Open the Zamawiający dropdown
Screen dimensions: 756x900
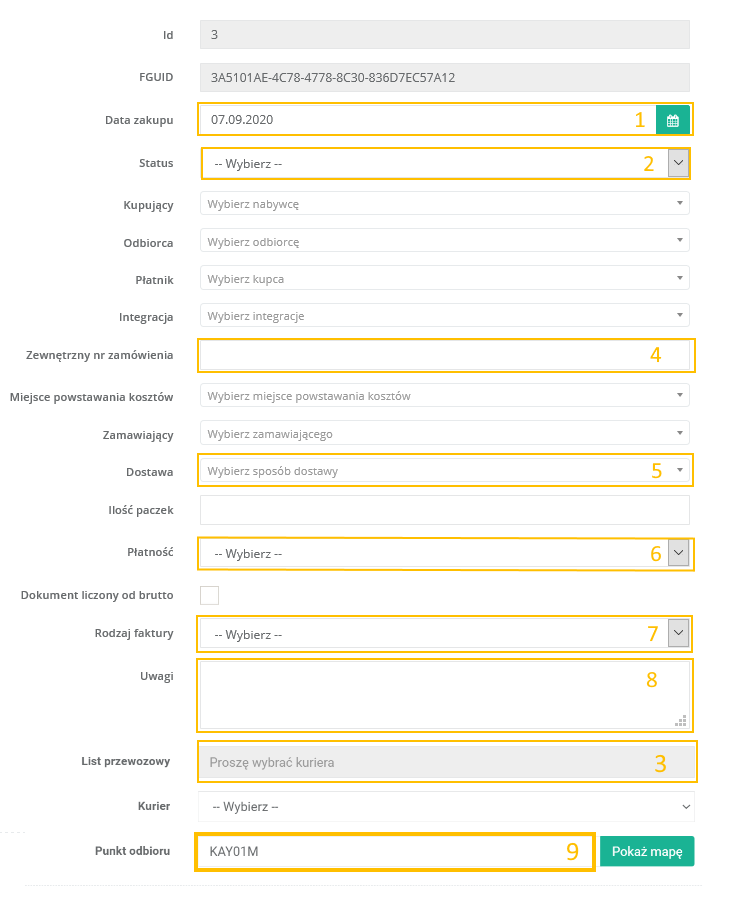click(x=445, y=434)
